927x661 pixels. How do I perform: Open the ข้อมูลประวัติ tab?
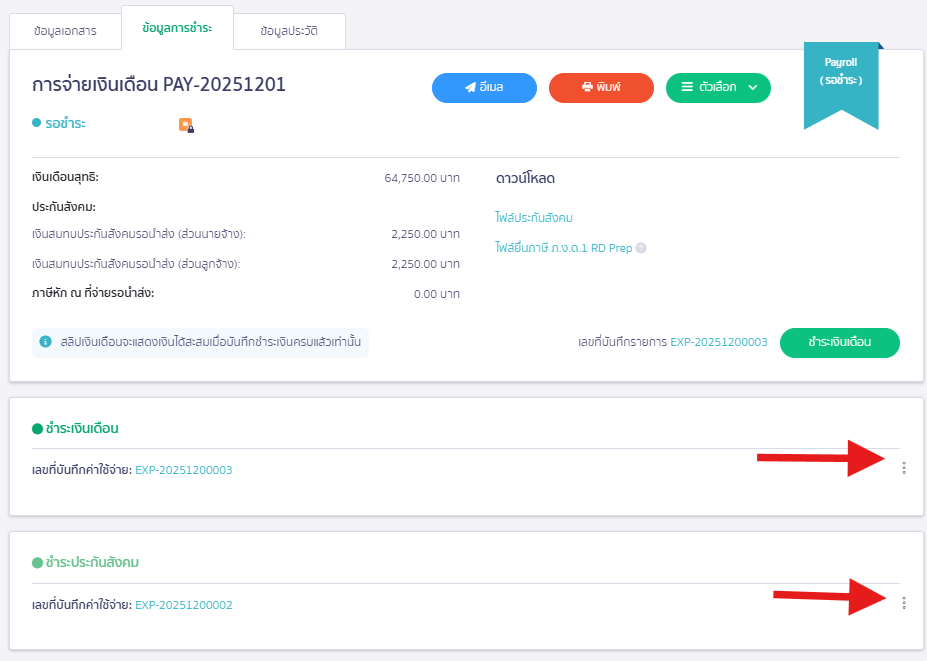(289, 31)
